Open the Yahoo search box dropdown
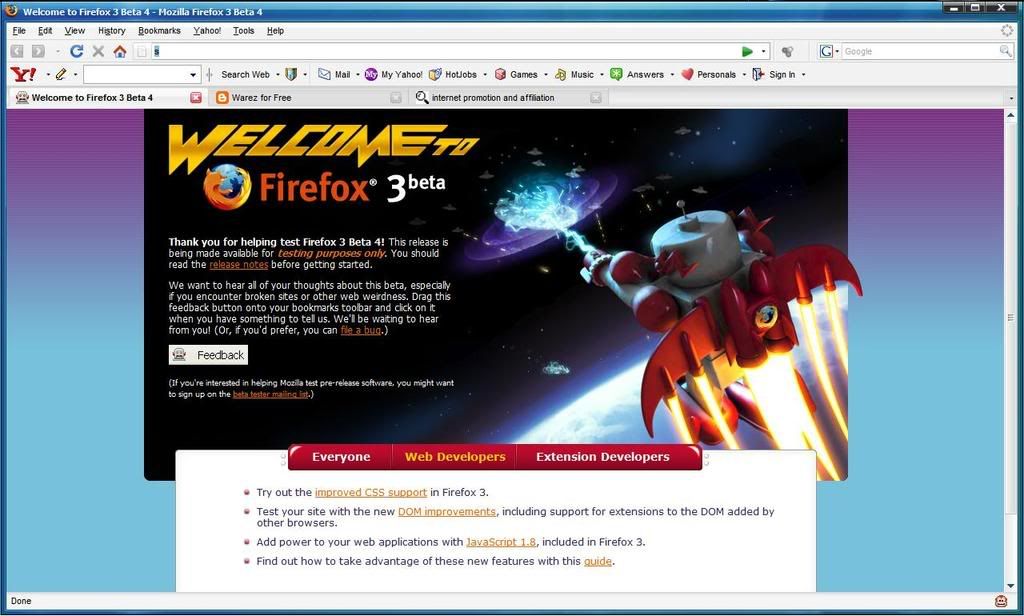Viewport: 1024px width, 616px height. pyautogui.click(x=193, y=75)
